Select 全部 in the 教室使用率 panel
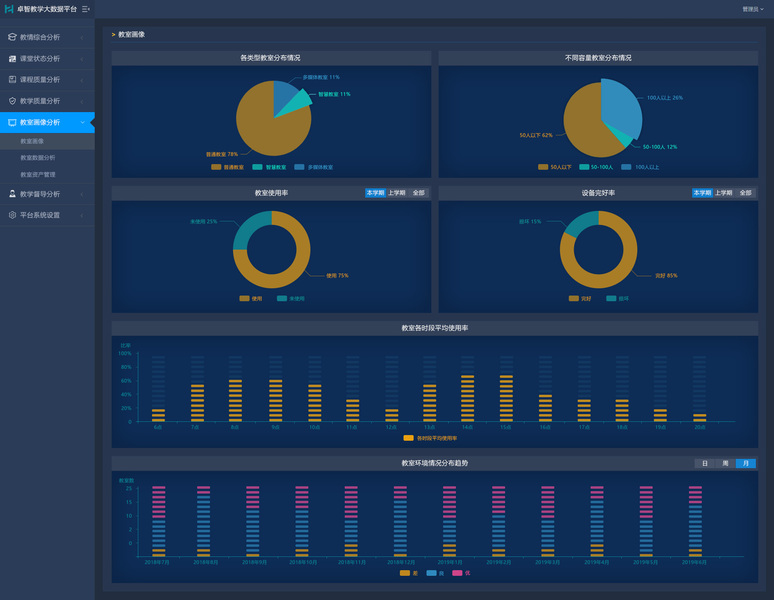 pos(418,193)
